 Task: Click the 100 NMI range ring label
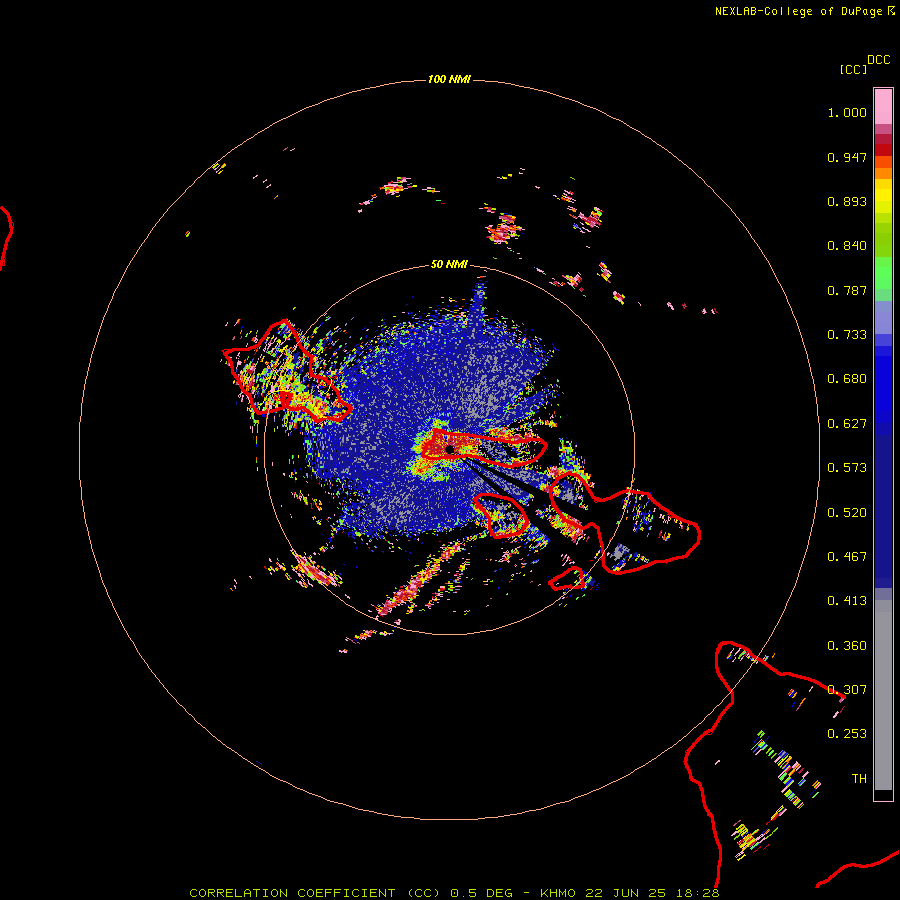(449, 79)
